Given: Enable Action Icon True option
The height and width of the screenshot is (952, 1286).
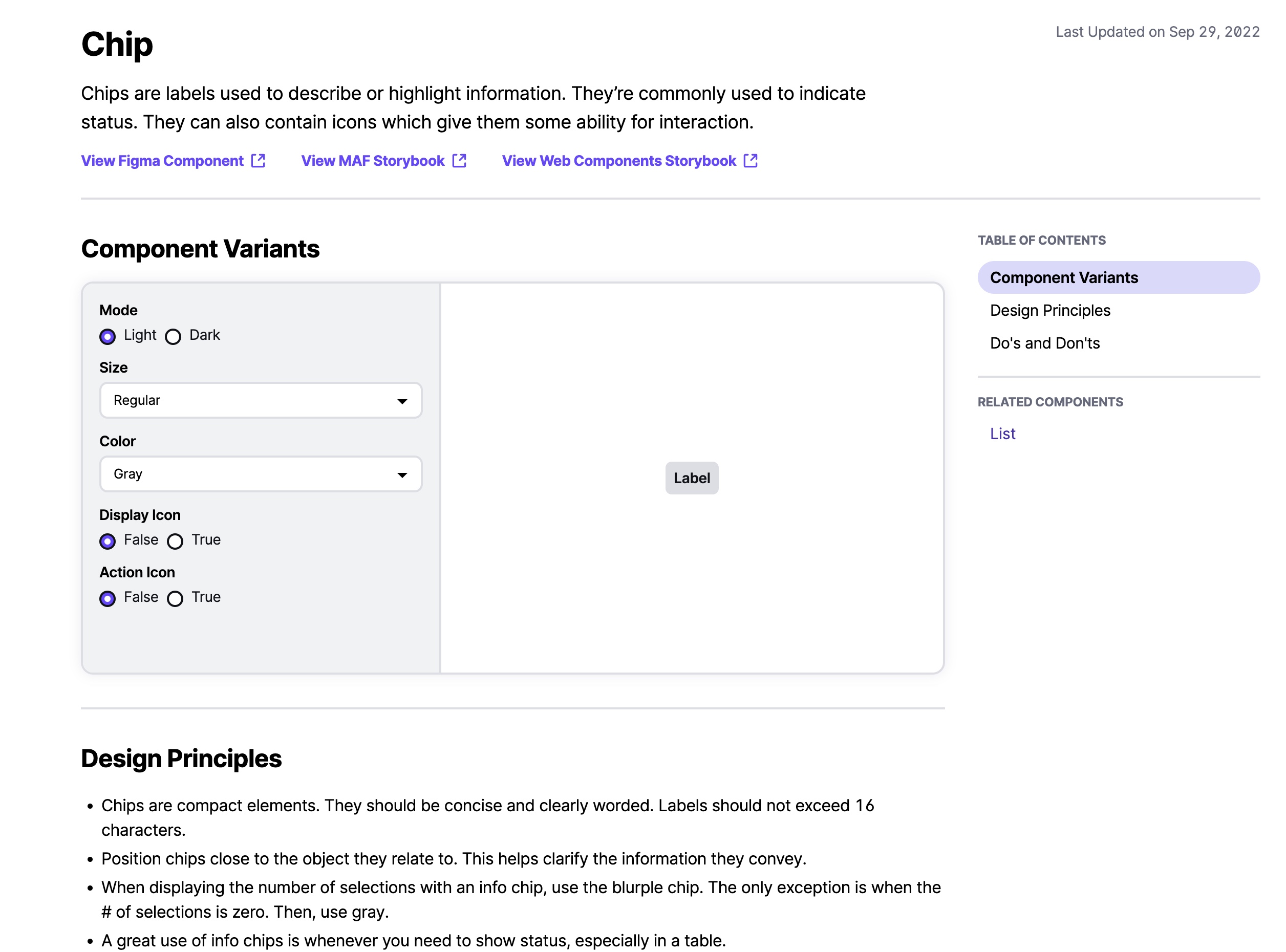Looking at the screenshot, I should pyautogui.click(x=175, y=599).
